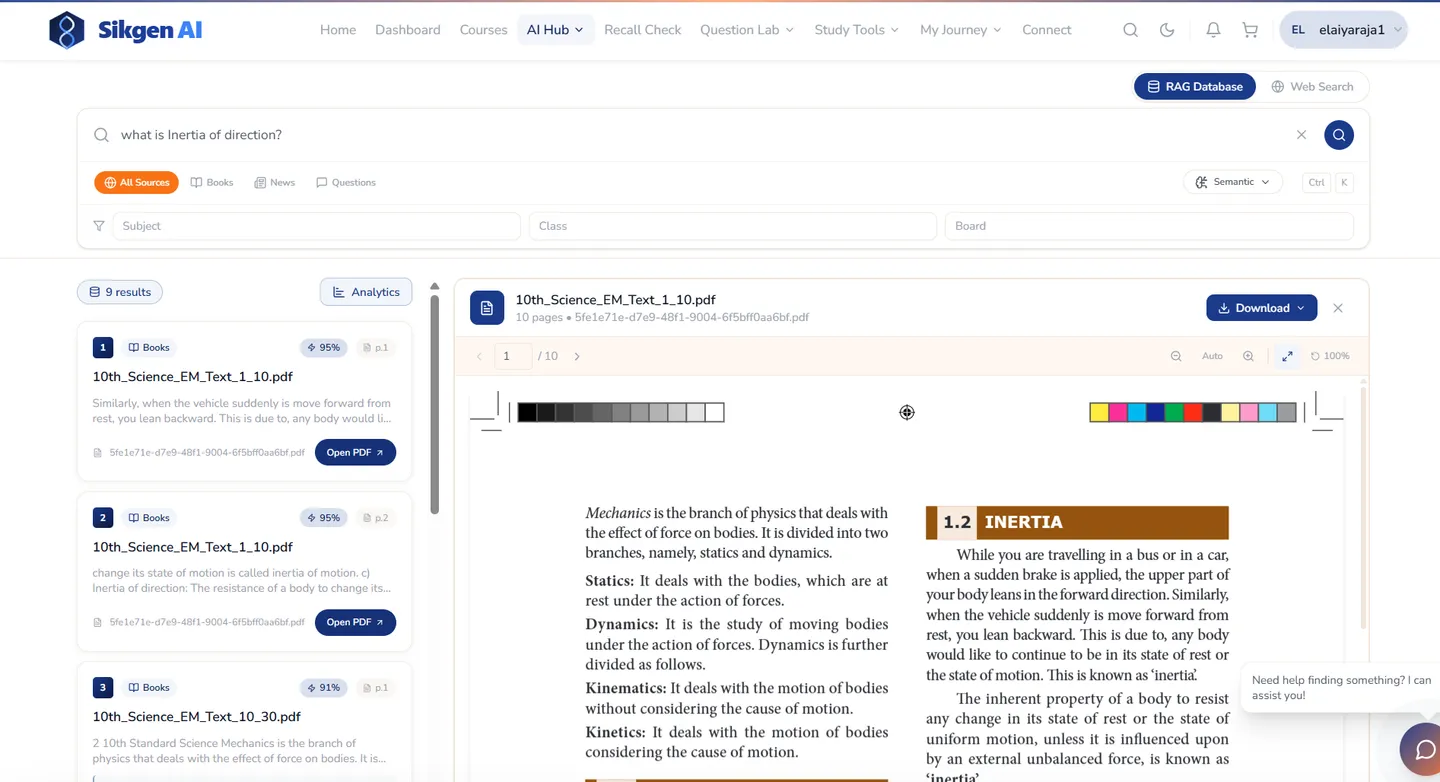Open the chat assistant bubble
This screenshot has width=1440, height=782.
pyautogui.click(x=1422, y=749)
